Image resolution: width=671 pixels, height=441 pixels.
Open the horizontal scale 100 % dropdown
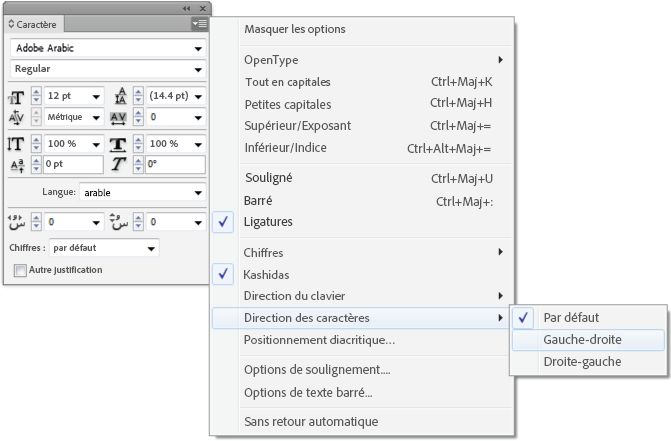pyautogui.click(x=198, y=145)
